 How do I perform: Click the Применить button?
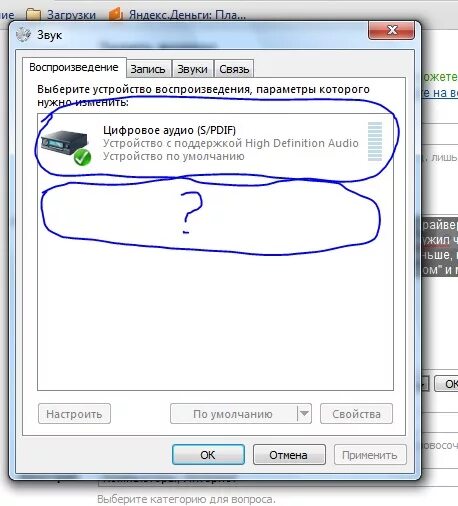click(370, 454)
